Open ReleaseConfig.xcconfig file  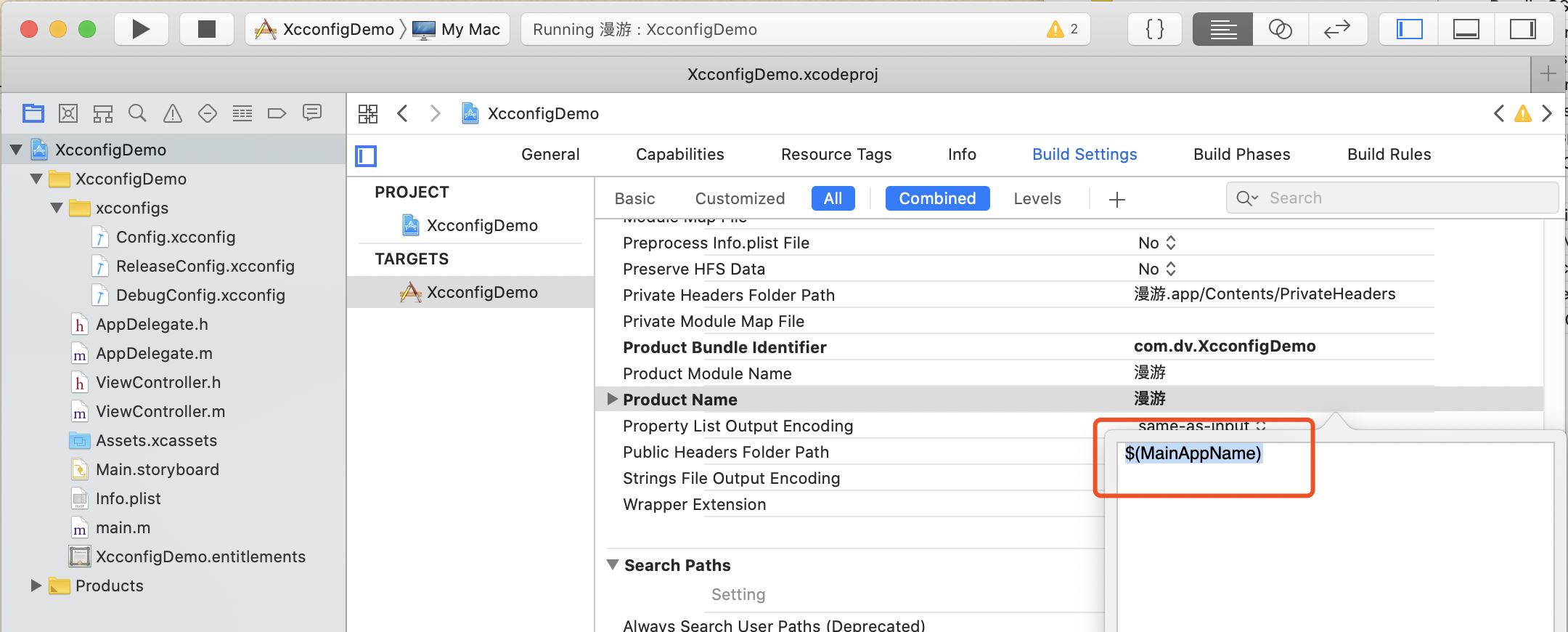click(x=205, y=266)
